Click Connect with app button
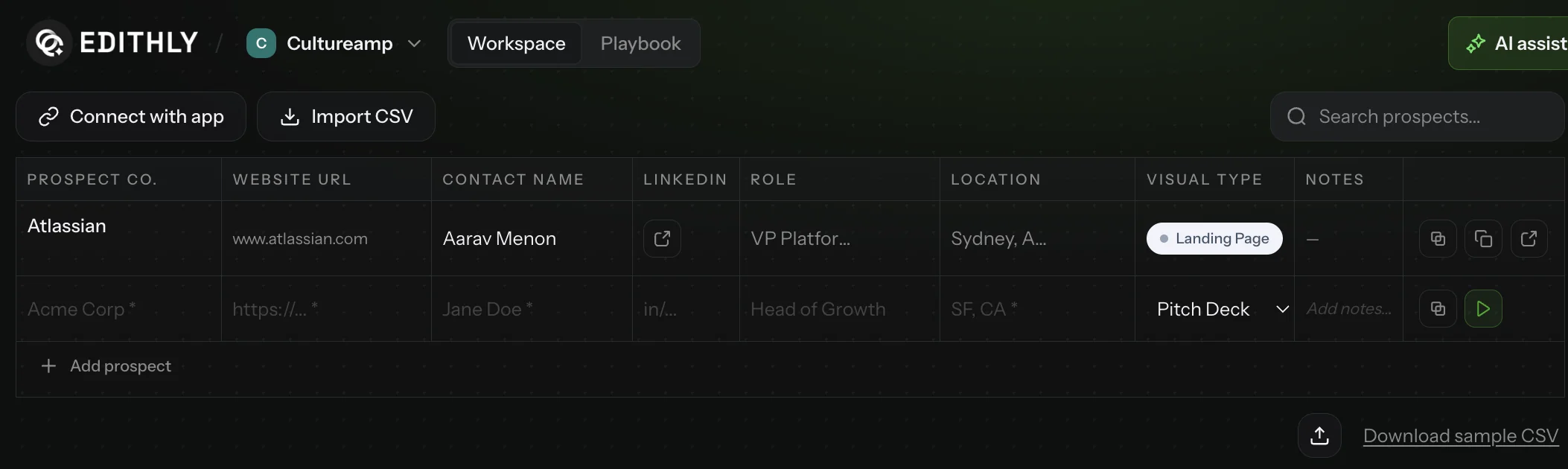This screenshot has width=1568, height=469. tap(131, 116)
